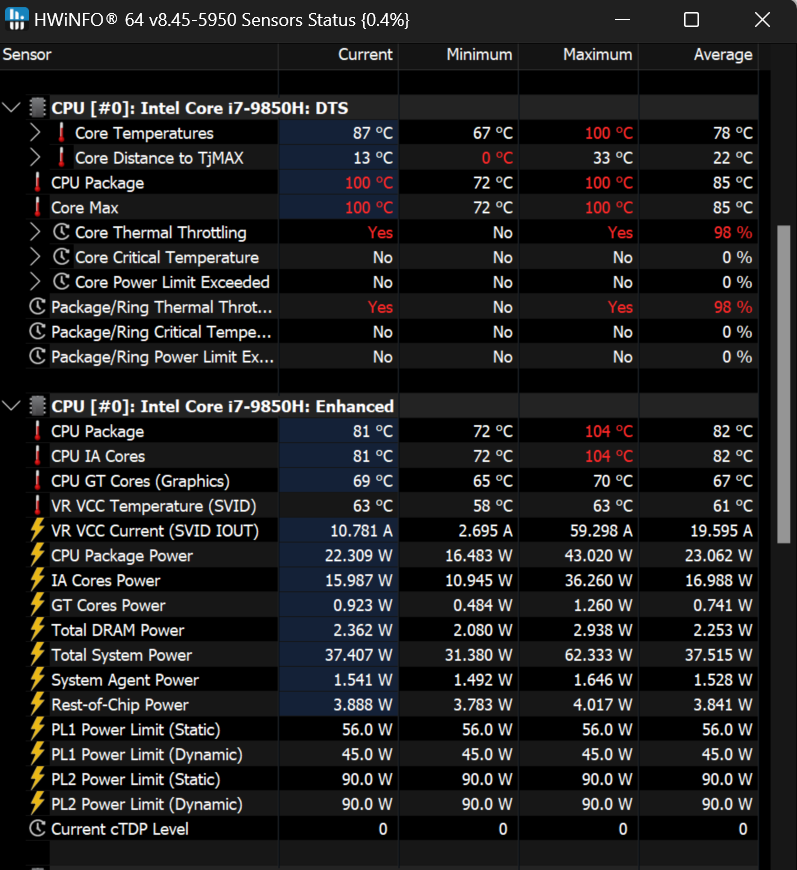
Task: Collapse the CPU DTS sensor group
Action: 12,108
